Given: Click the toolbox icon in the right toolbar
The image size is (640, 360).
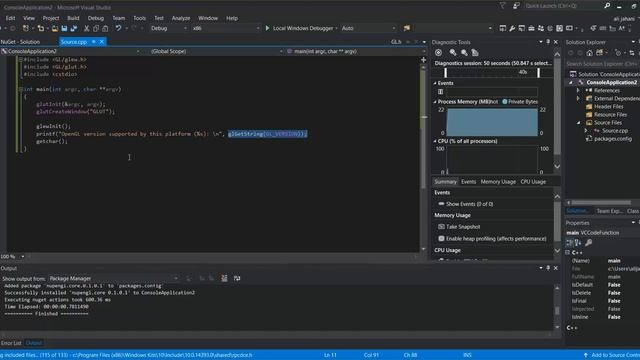Looking at the screenshot, I should (531, 28).
